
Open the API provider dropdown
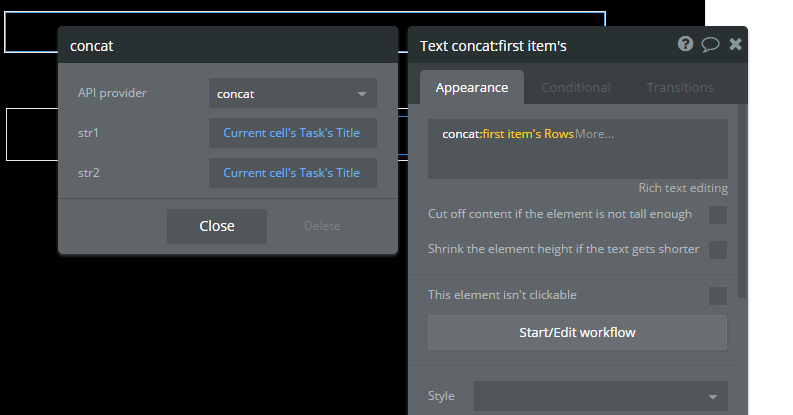tap(293, 94)
